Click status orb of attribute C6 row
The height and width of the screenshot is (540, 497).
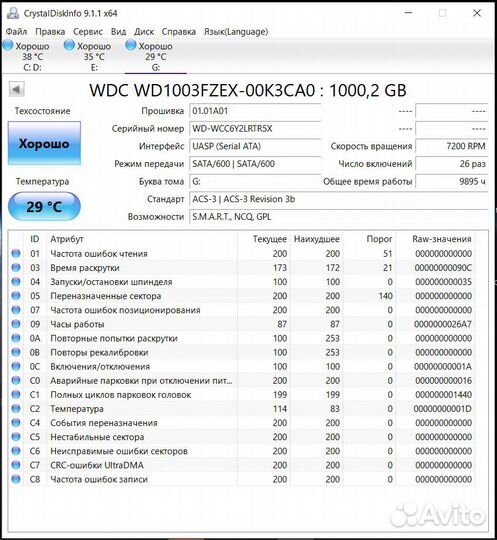coord(16,451)
